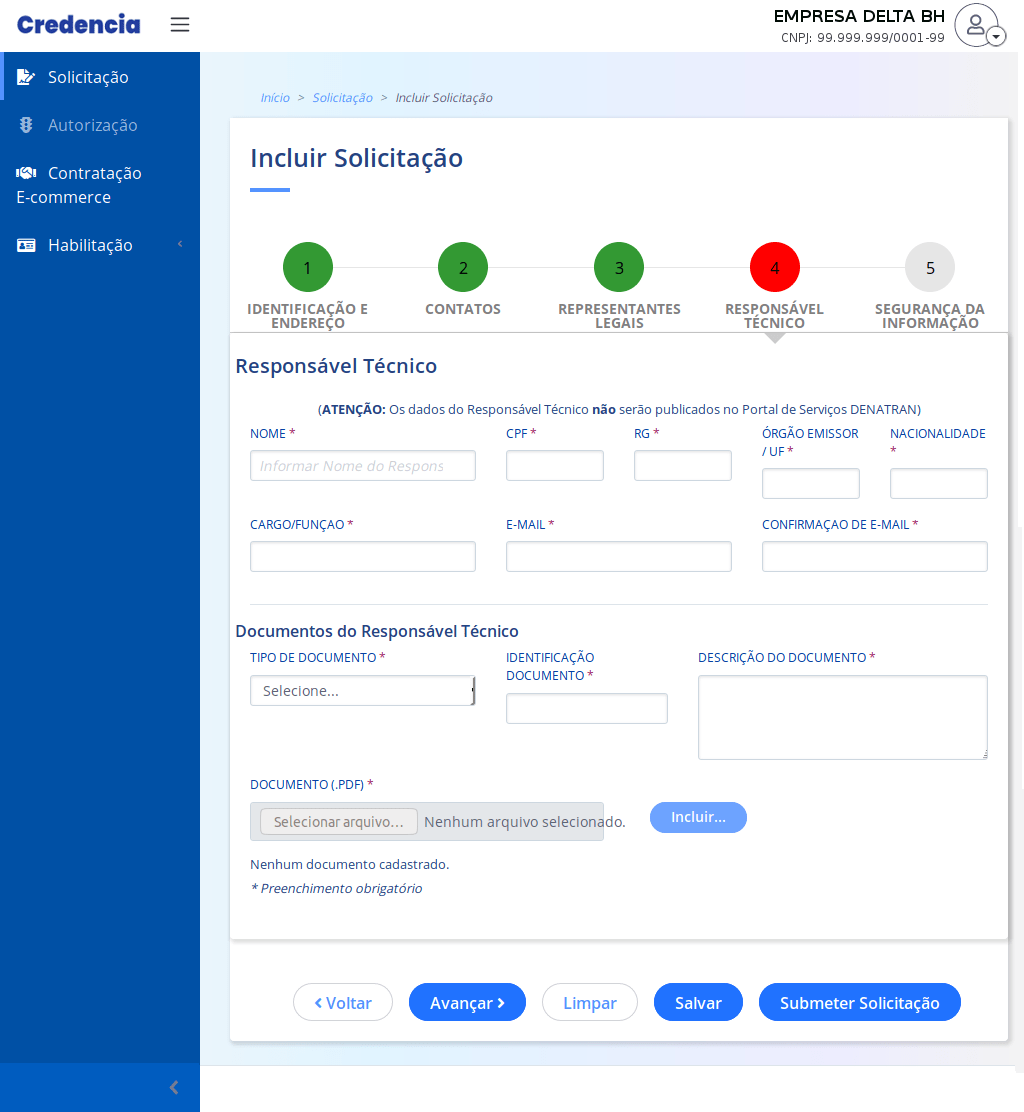This screenshot has width=1024, height=1112.
Task: Click the Salvar button
Action: [698, 1003]
